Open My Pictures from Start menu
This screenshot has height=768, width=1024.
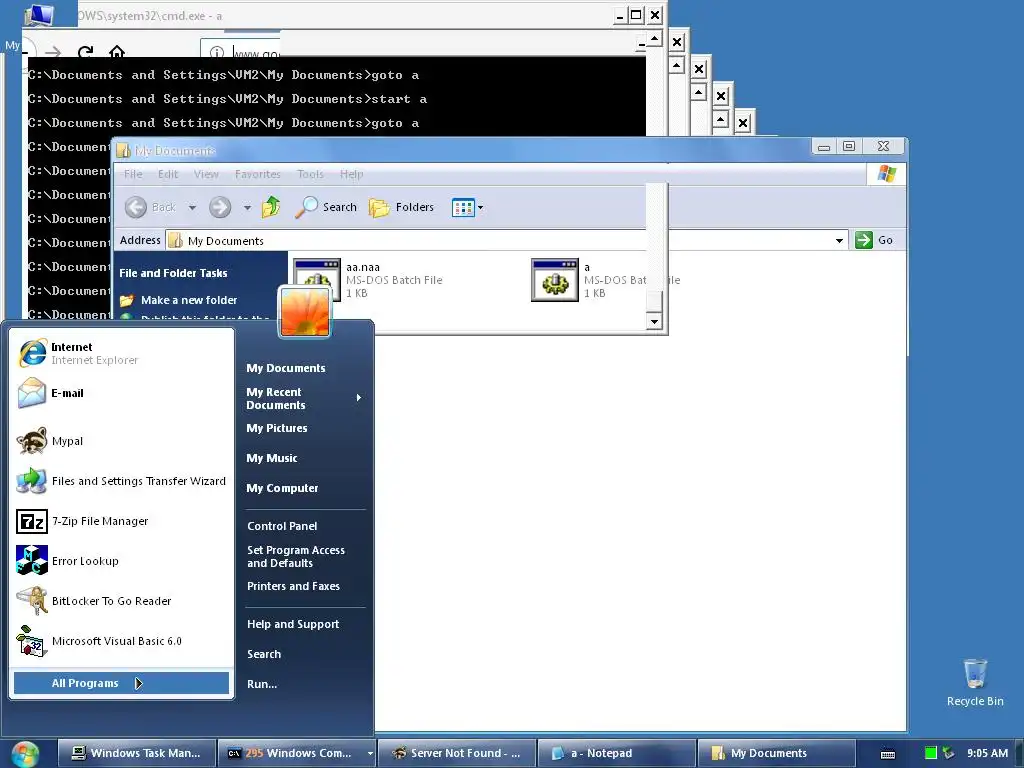[x=277, y=428]
